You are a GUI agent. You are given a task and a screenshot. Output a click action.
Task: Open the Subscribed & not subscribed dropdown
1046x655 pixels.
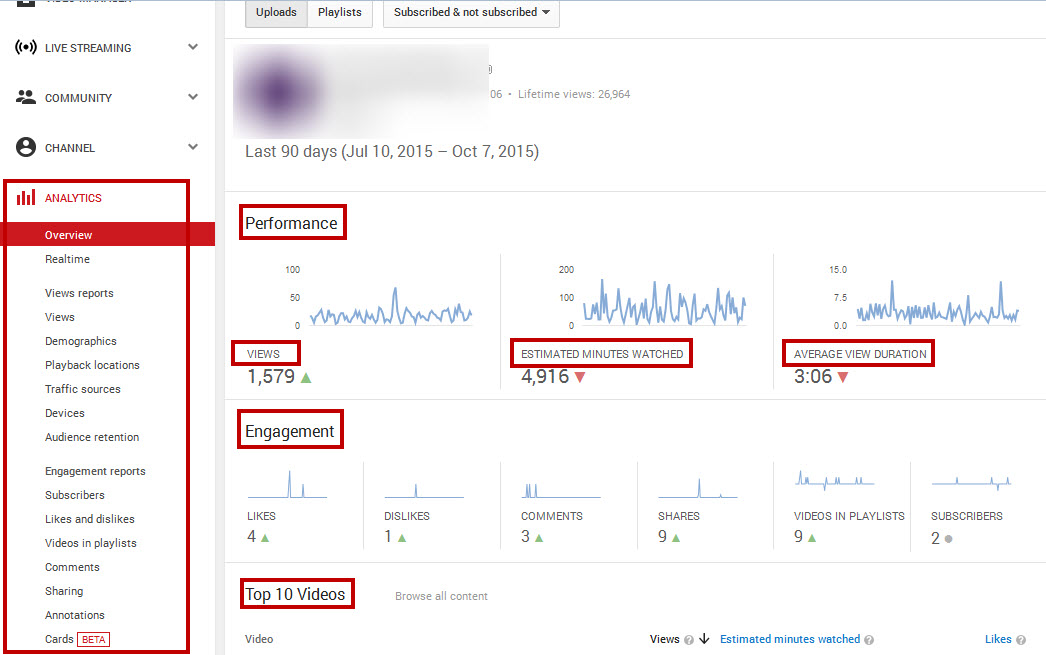click(470, 13)
